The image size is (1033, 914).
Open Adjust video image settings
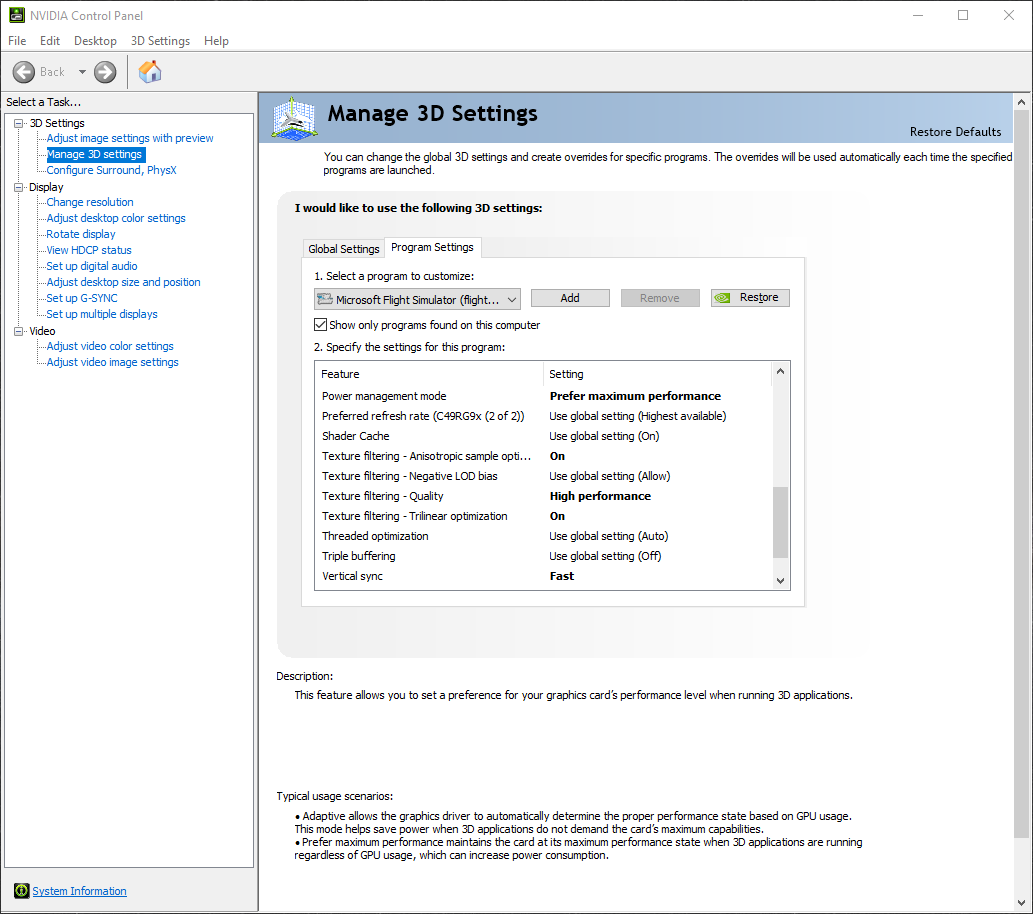(112, 362)
